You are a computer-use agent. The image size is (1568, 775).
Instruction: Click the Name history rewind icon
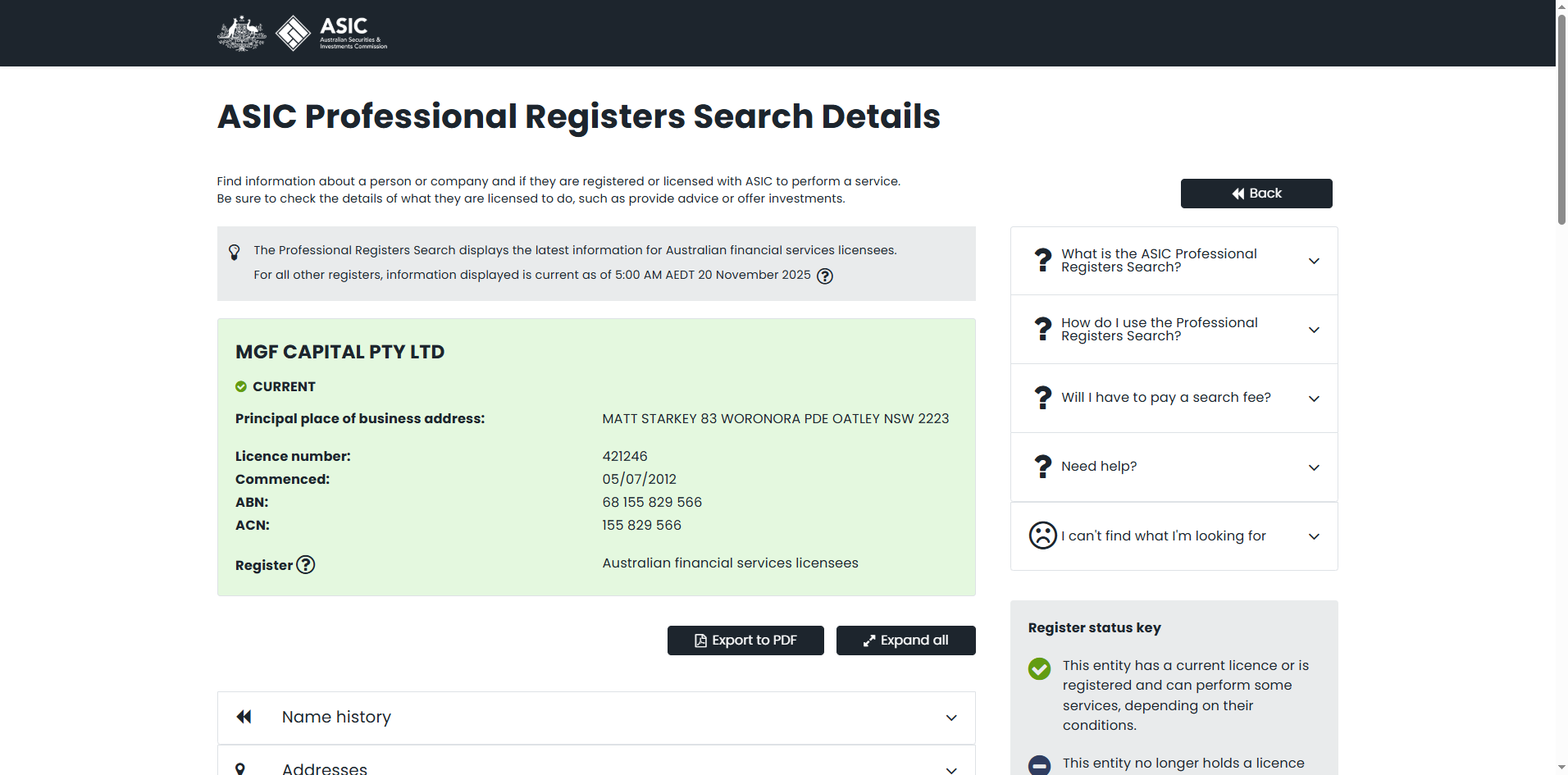(x=244, y=717)
